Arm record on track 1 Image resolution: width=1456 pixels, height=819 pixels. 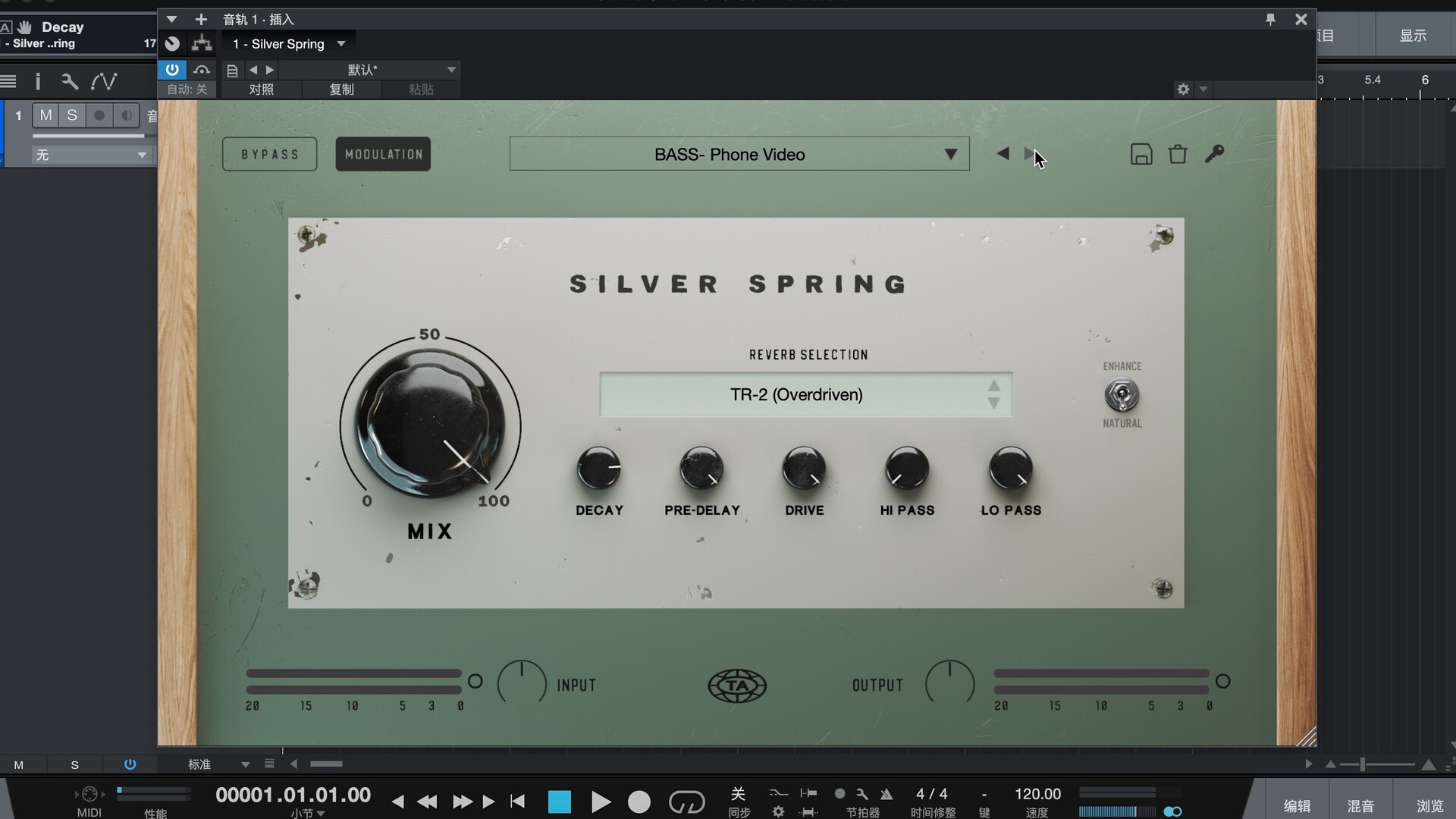pyautogui.click(x=99, y=115)
